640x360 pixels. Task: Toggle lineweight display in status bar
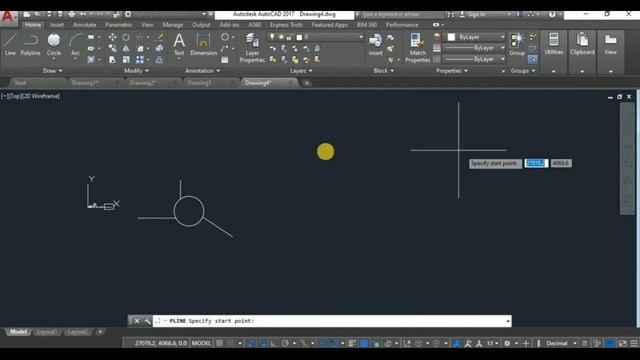click(352, 343)
